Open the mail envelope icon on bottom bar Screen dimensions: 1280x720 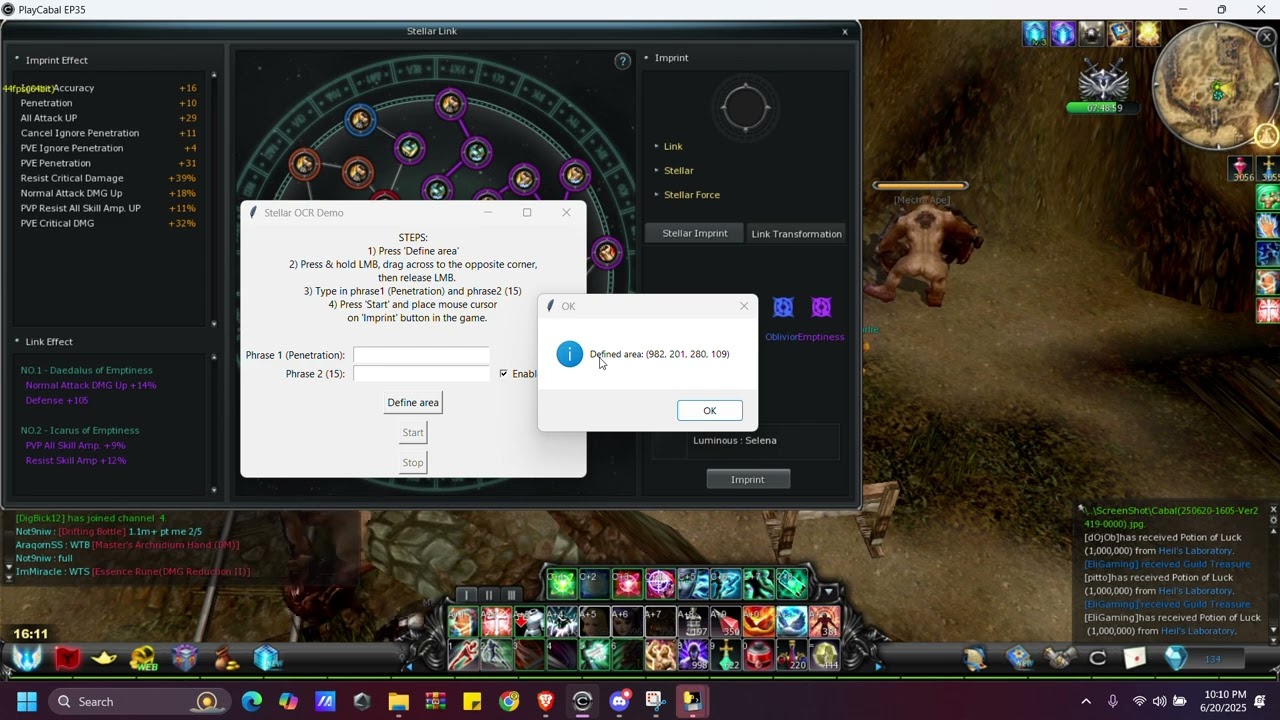tap(1134, 658)
